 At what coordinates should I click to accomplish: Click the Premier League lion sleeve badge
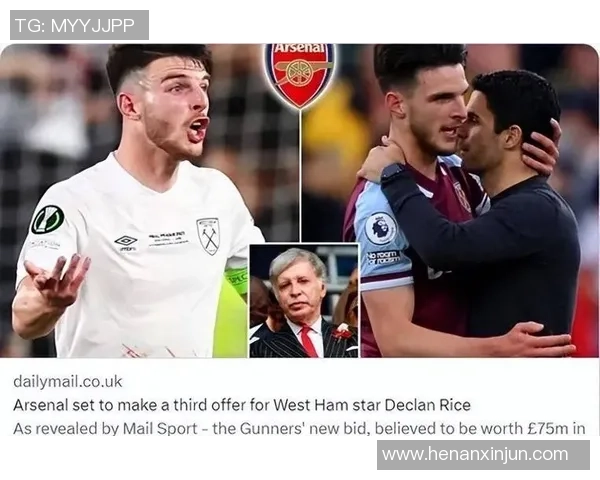click(381, 229)
